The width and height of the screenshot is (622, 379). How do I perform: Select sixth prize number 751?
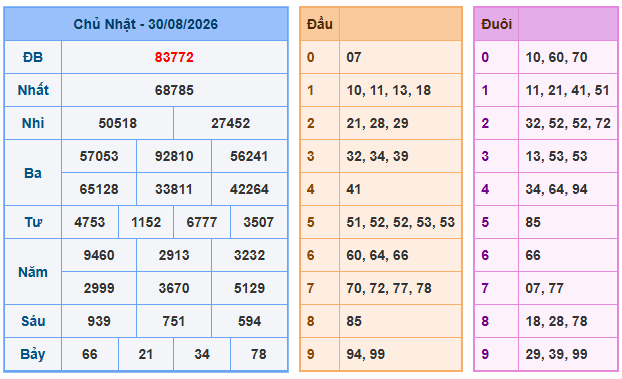coord(174,321)
